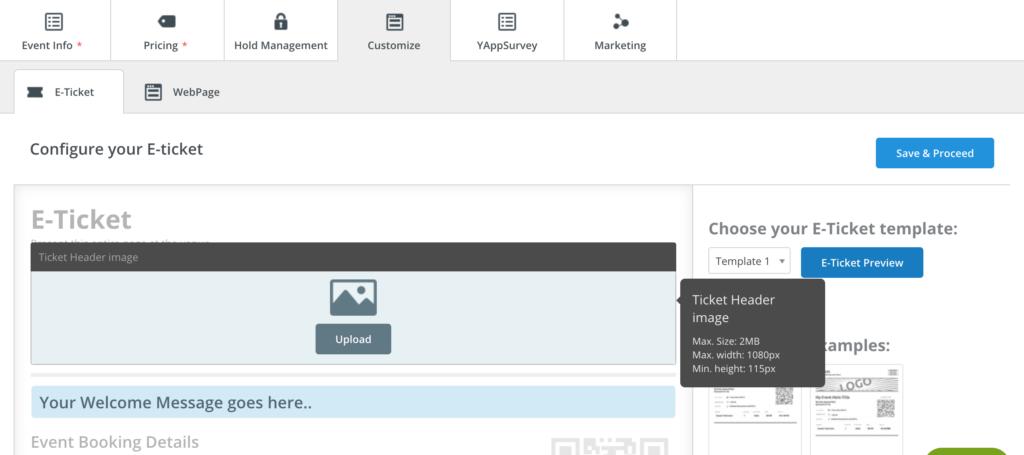Click the Configure your E-ticket heading

click(116, 149)
